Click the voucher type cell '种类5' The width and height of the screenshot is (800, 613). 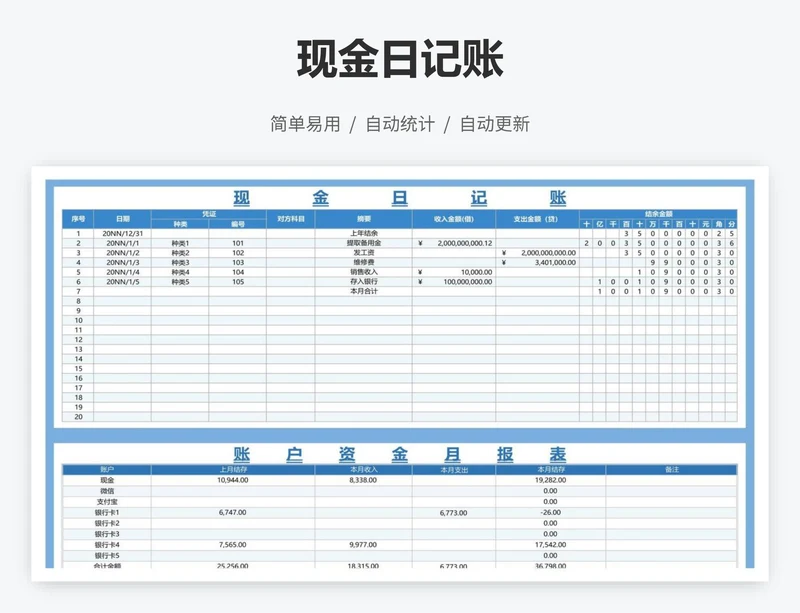coord(180,282)
